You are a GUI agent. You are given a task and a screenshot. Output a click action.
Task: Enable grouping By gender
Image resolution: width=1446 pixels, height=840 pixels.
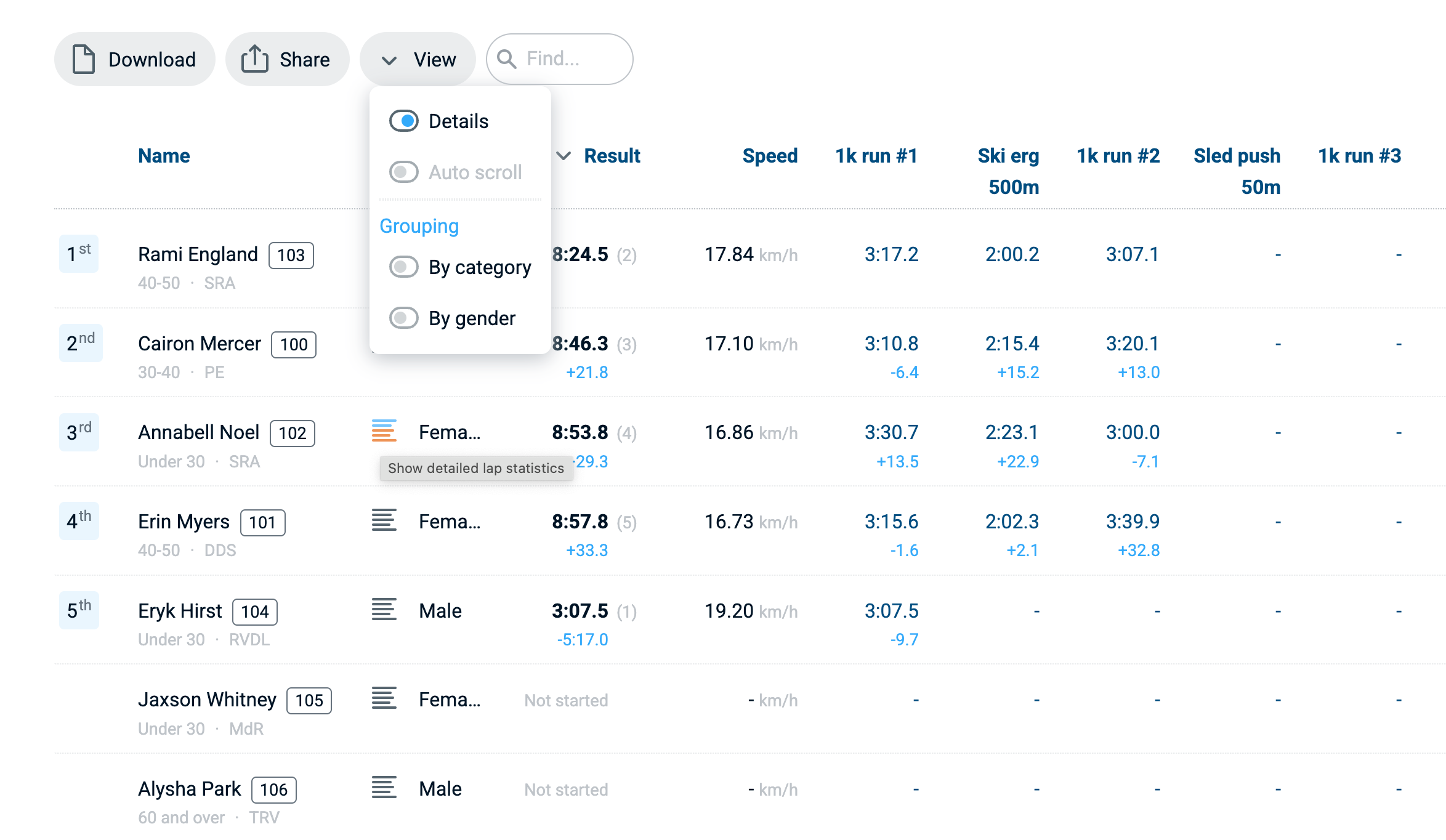[404, 318]
